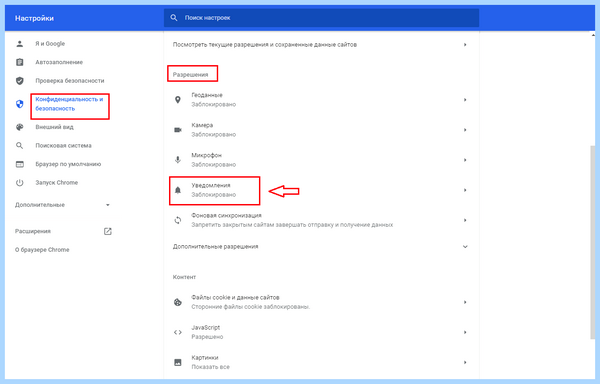This screenshot has width=600, height=384.
Task: Expand the Дополнительные sidebar dropdown arrow
Action: point(108,205)
